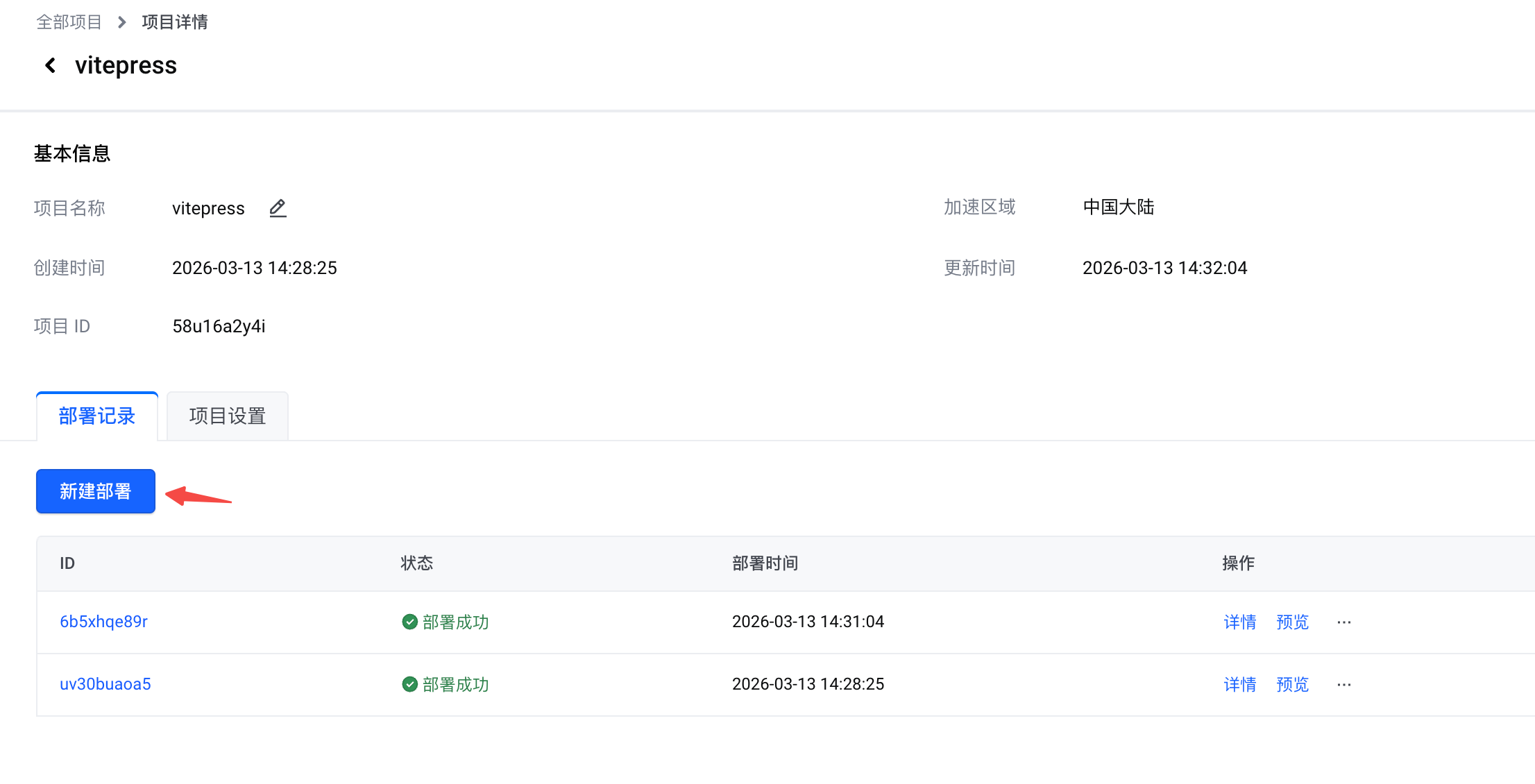Click the breadcrumb chevron separator

pos(122,22)
